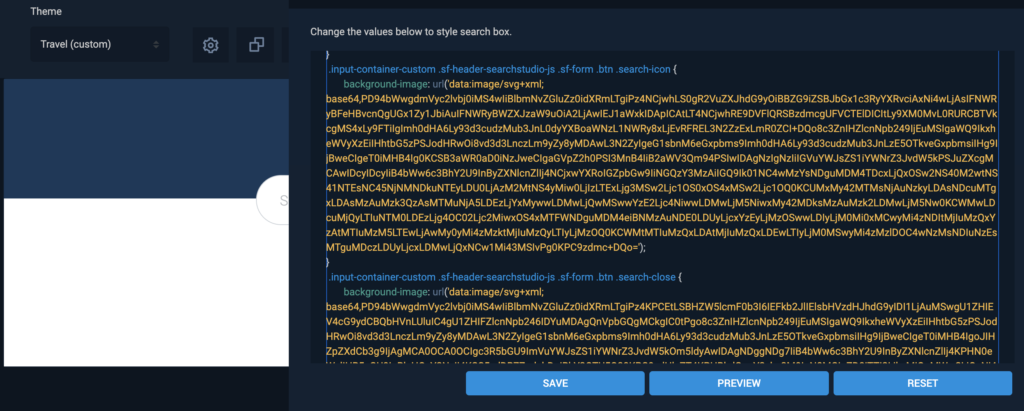Click the closing brace before .search-close rule
1024x411 pixels.
pos(328,262)
